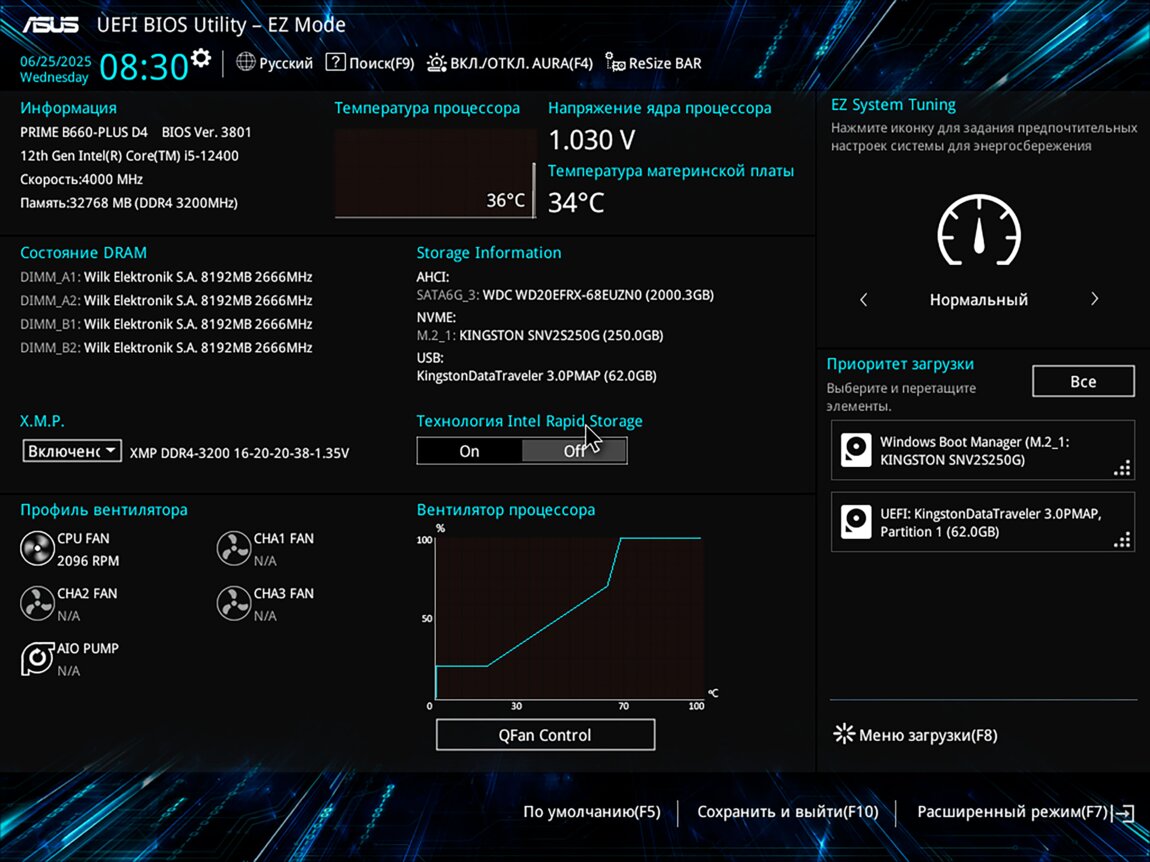Click the CPU fan curve graph

coord(567,617)
